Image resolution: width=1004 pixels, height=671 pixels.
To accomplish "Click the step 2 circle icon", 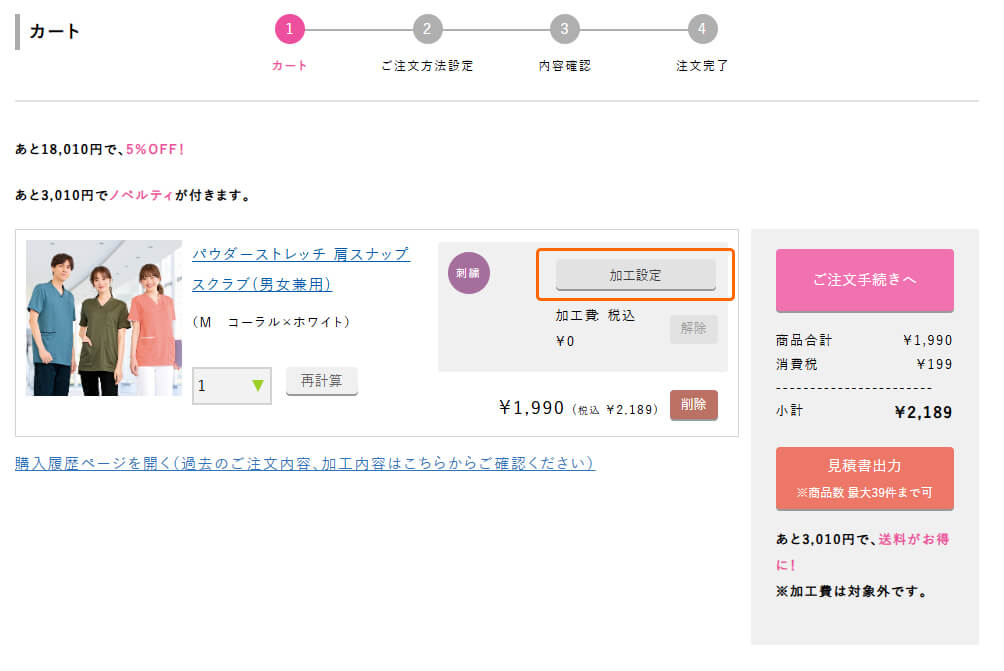I will pos(427,29).
